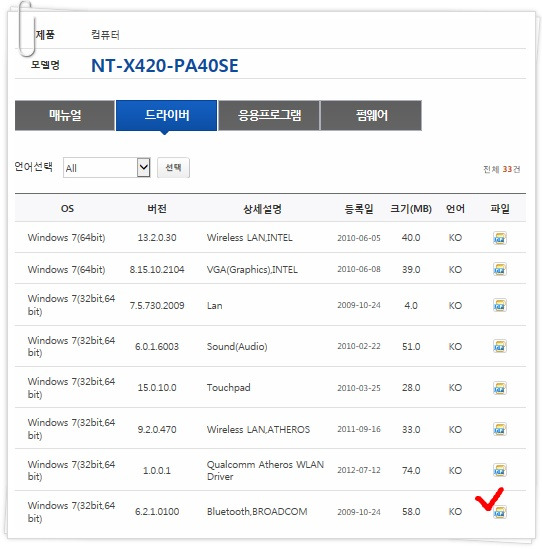Viewport: 542px width, 549px height.
Task: Click Wireless LAN,ATHEROS description
Action: pos(258,429)
